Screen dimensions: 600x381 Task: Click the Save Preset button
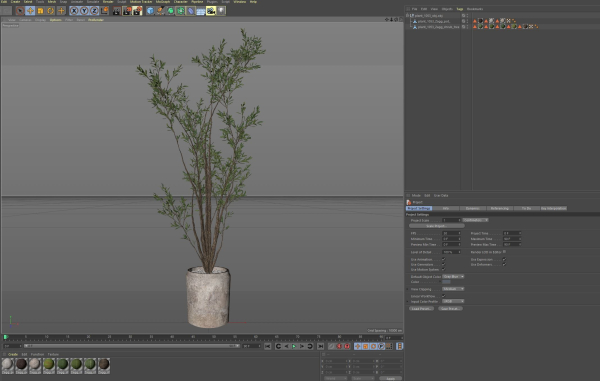coord(450,309)
